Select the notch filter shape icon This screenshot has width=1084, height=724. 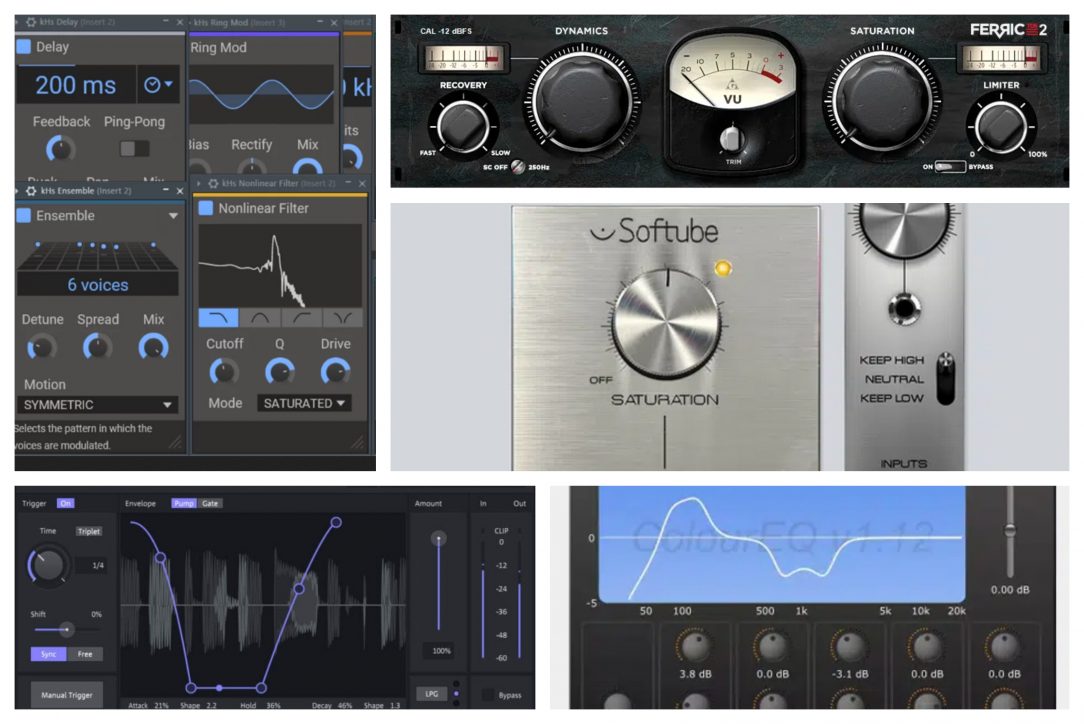coord(342,318)
